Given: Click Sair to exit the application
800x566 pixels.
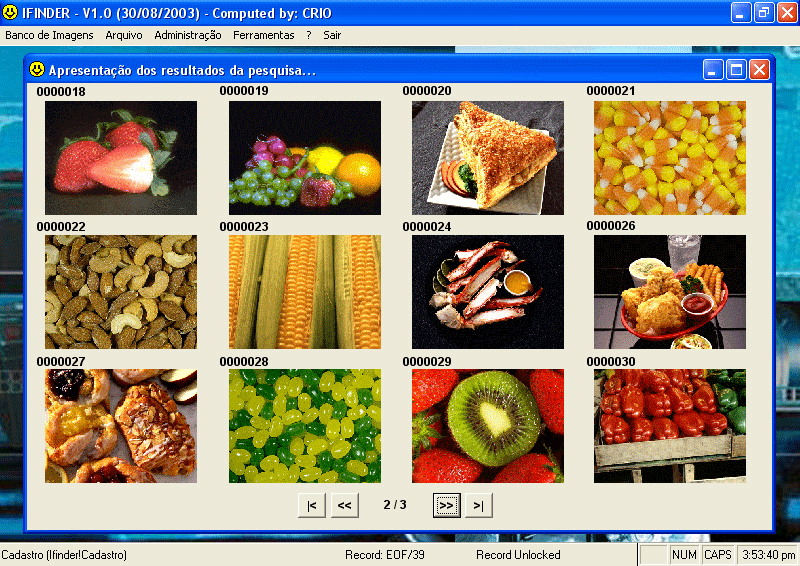Looking at the screenshot, I should (x=332, y=34).
